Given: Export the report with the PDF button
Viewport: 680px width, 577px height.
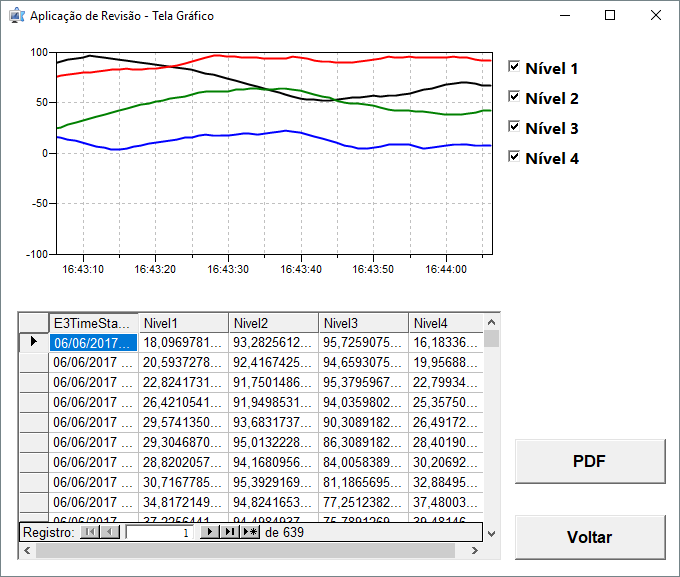Looking at the screenshot, I should point(589,461).
